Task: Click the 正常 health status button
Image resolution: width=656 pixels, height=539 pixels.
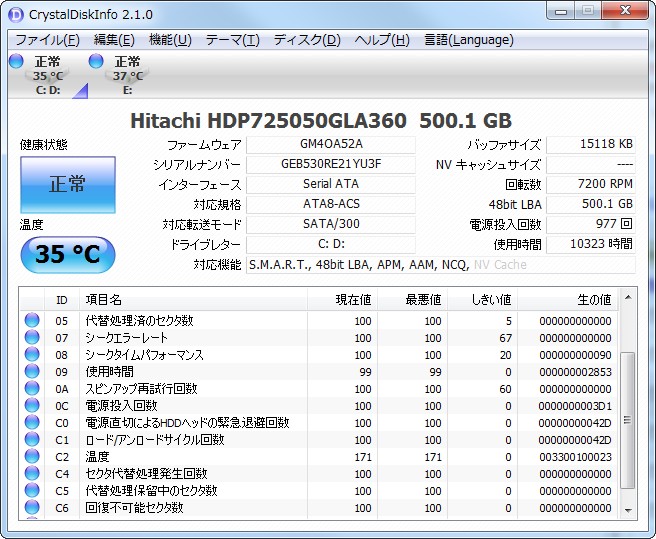Action: (x=67, y=185)
